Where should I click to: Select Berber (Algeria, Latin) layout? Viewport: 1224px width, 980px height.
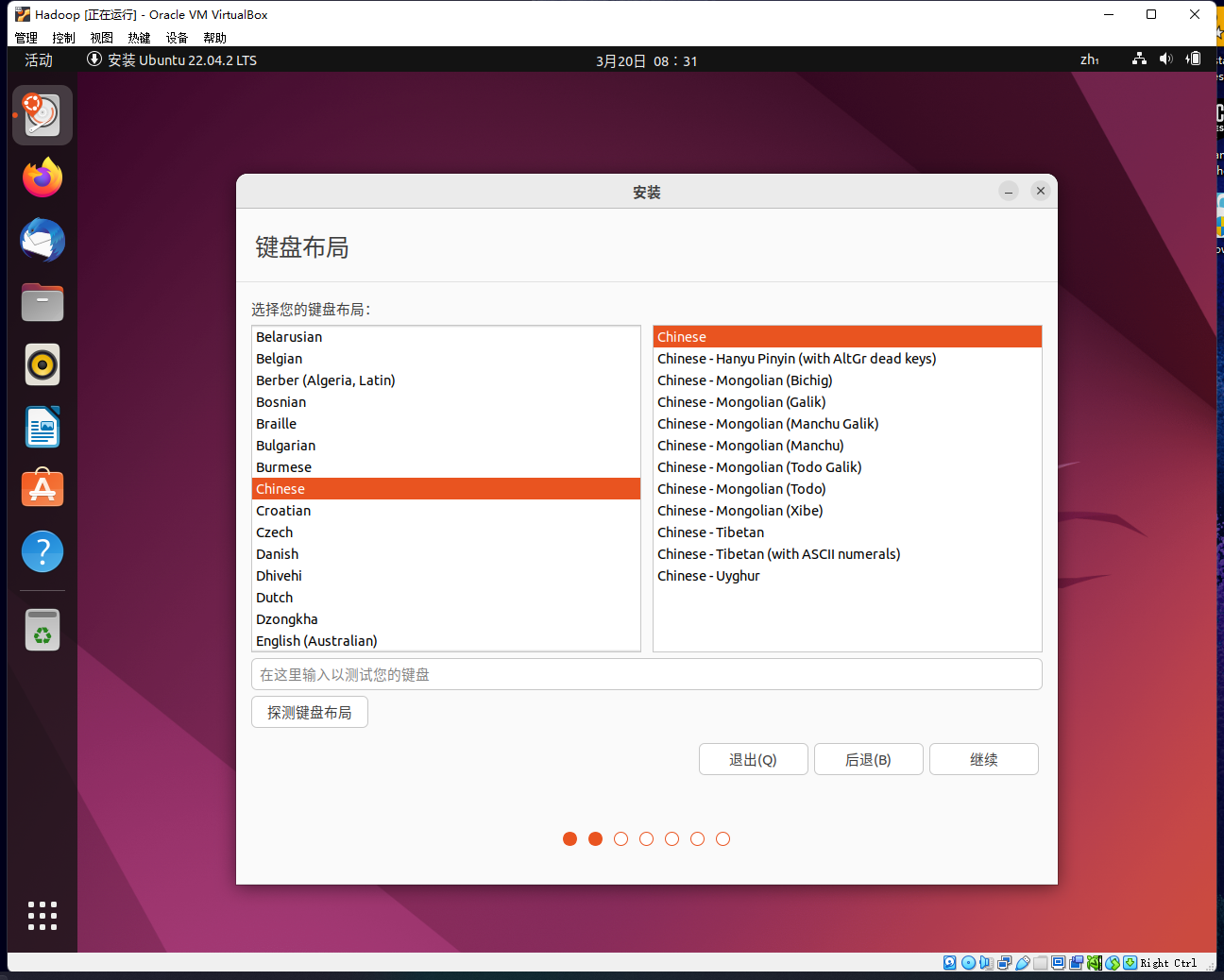(x=446, y=380)
